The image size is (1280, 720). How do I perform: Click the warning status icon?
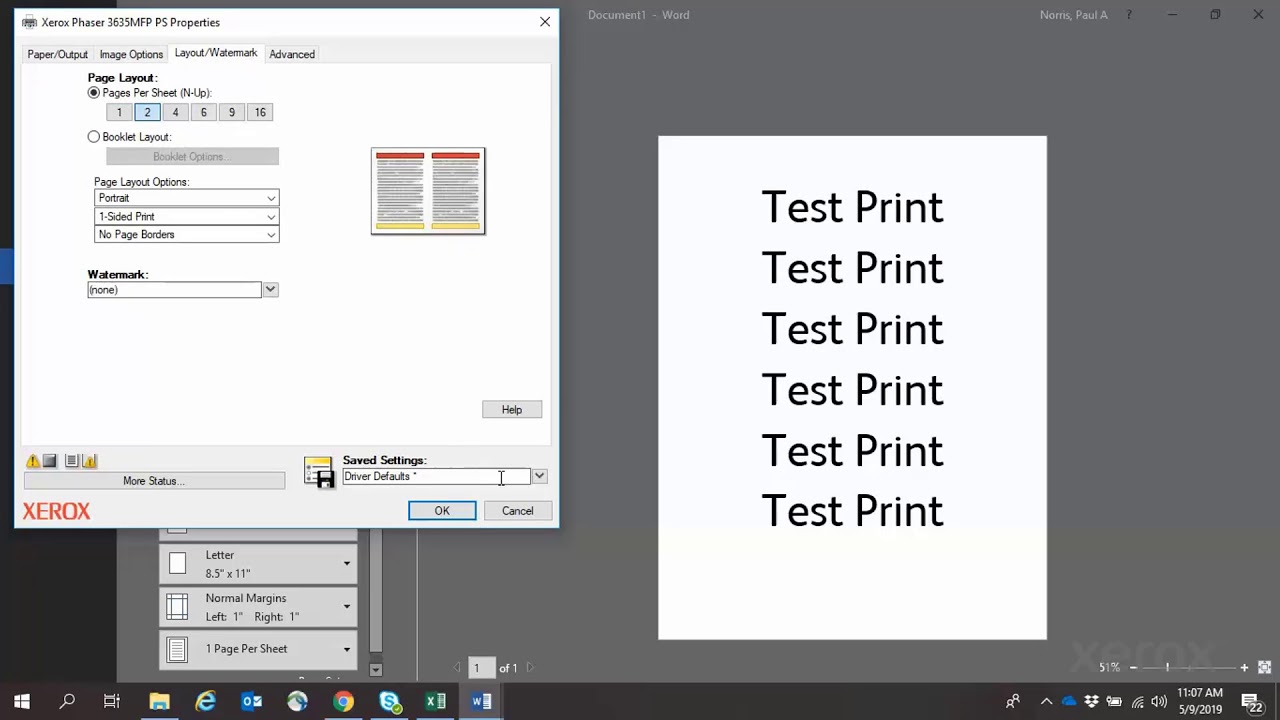(33, 460)
